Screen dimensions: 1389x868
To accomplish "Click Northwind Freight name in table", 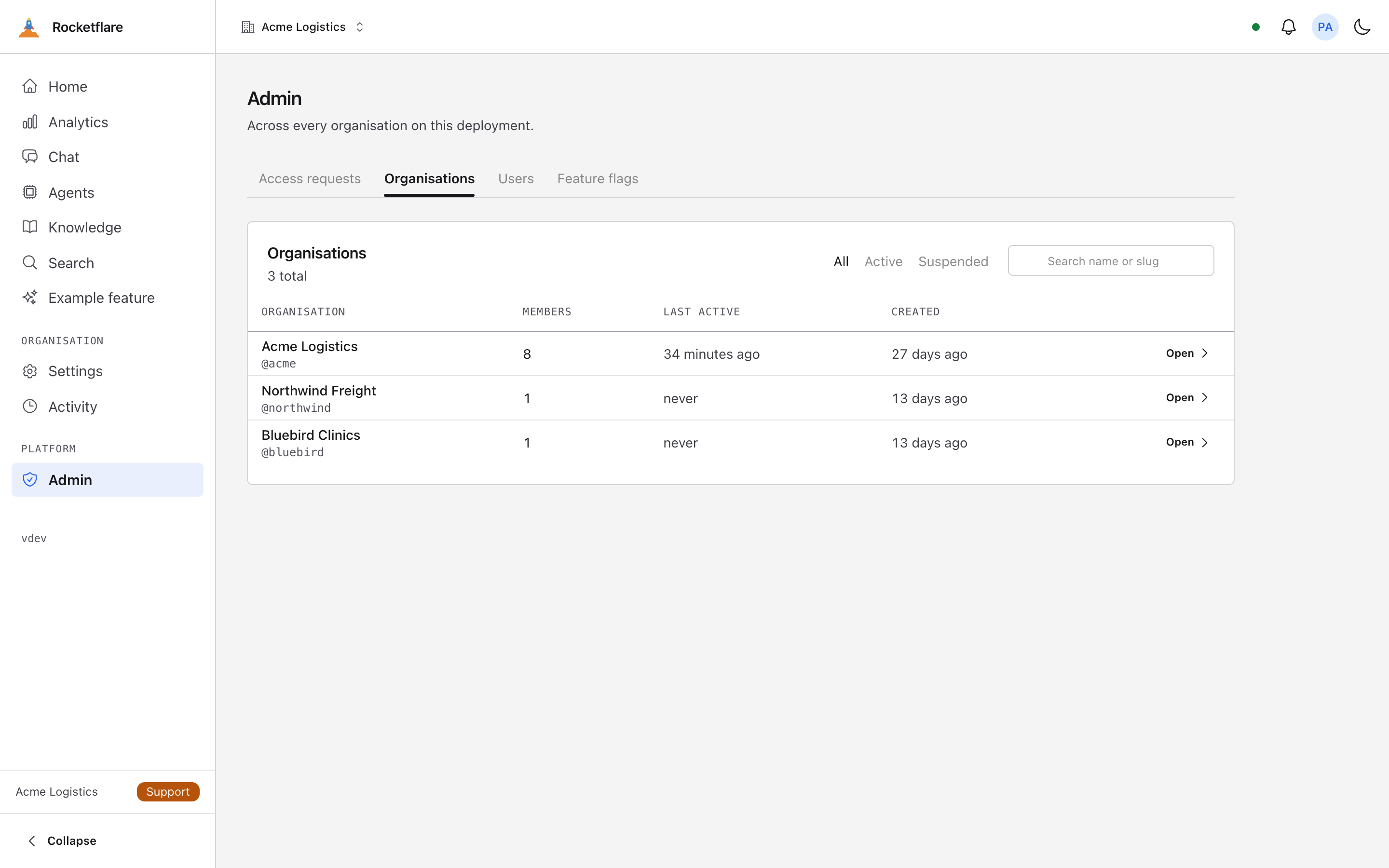I will coord(318,391).
